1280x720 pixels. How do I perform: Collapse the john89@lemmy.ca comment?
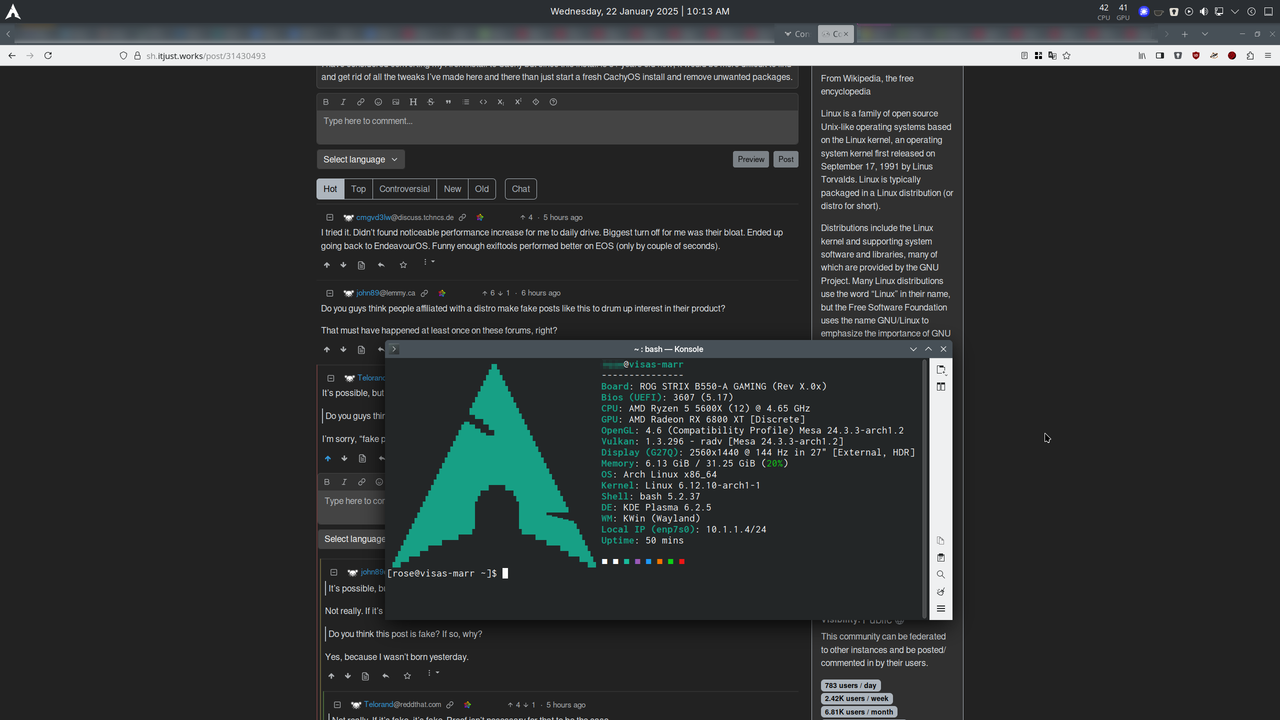329,293
